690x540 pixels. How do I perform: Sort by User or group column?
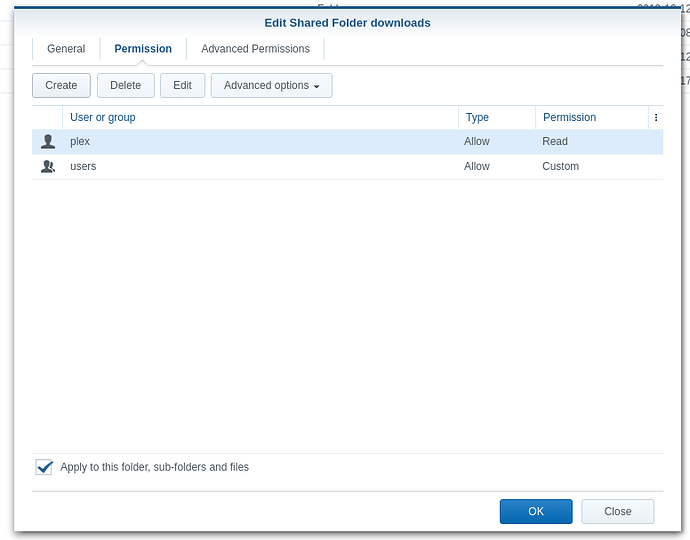(x=103, y=118)
